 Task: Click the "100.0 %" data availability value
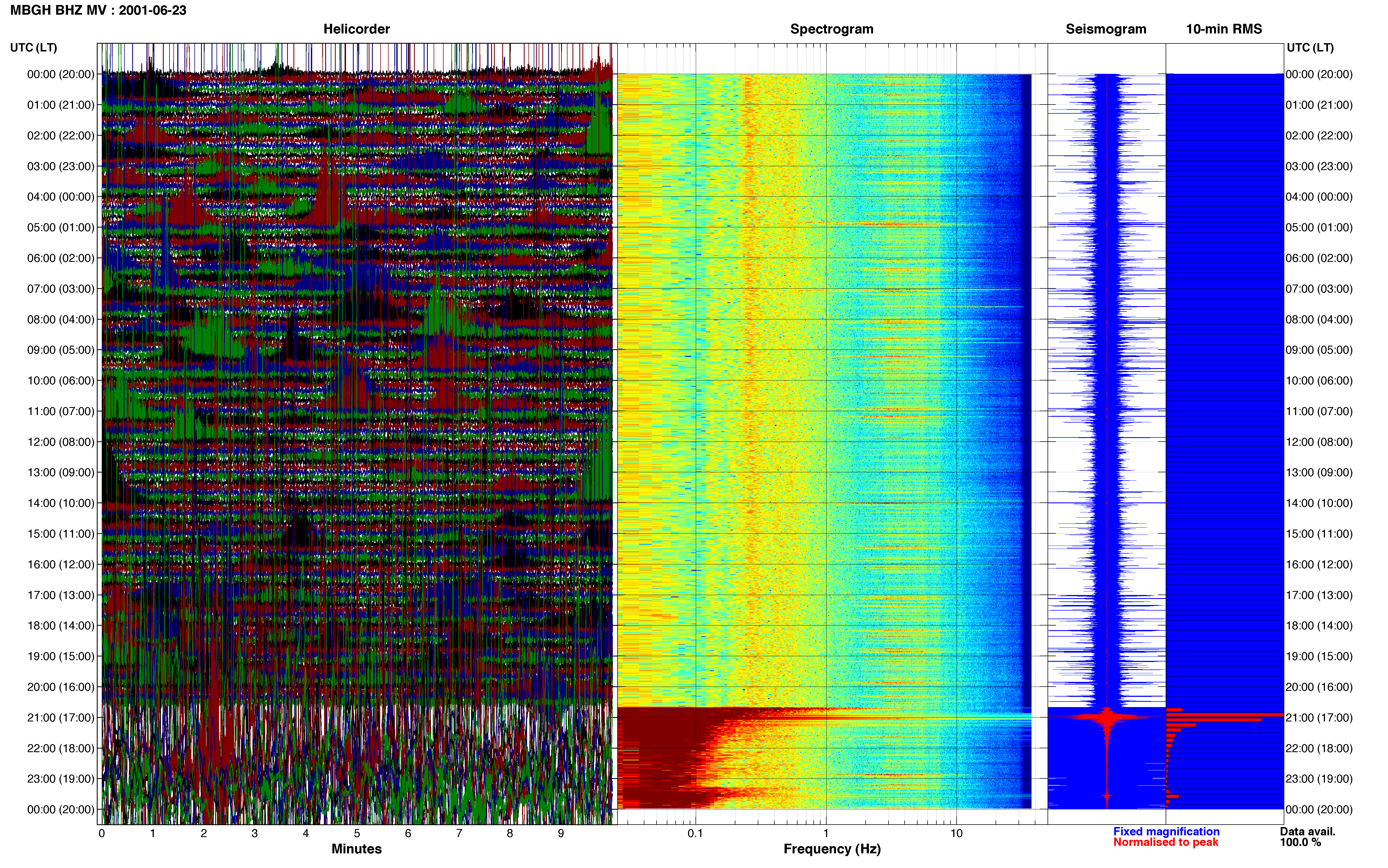(1301, 842)
